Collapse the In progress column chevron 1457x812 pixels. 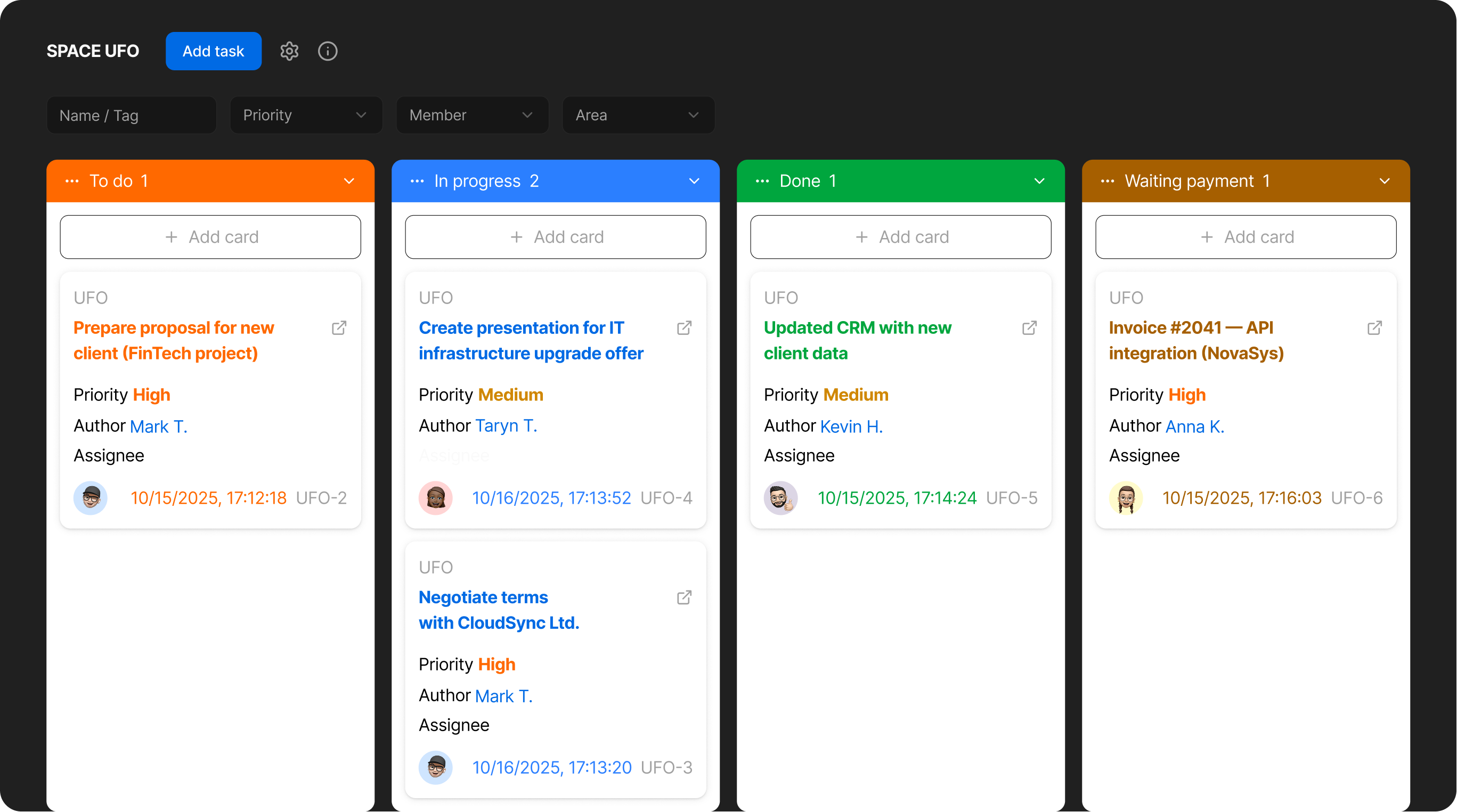694,181
